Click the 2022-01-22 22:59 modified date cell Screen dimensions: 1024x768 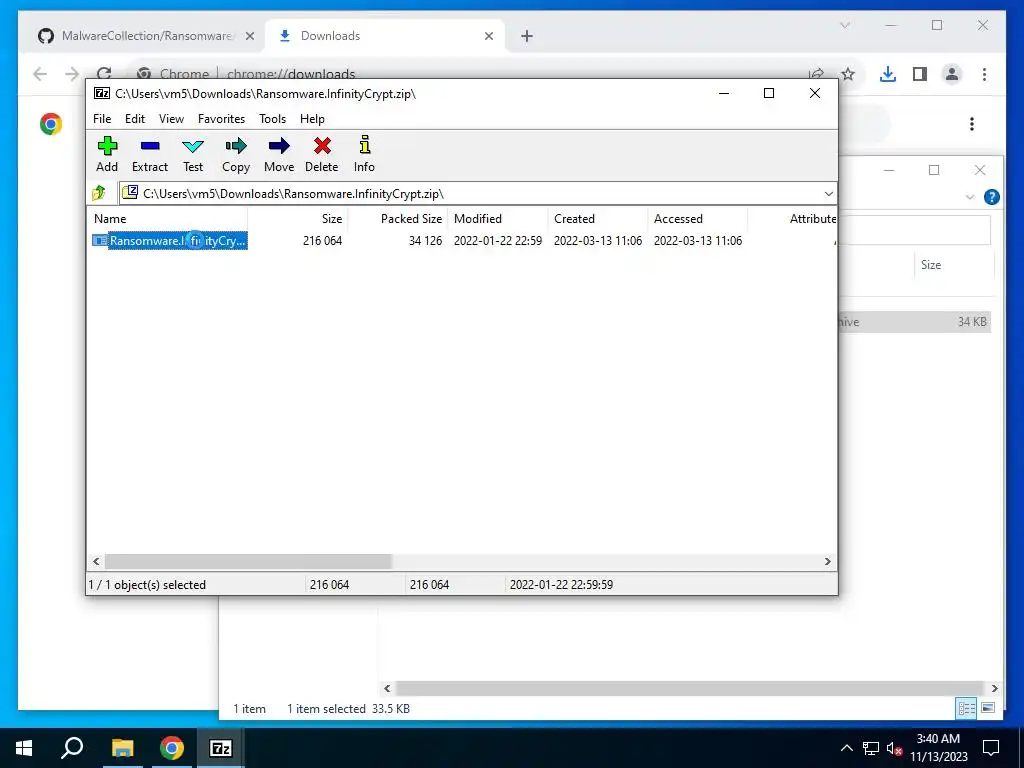[x=498, y=240]
